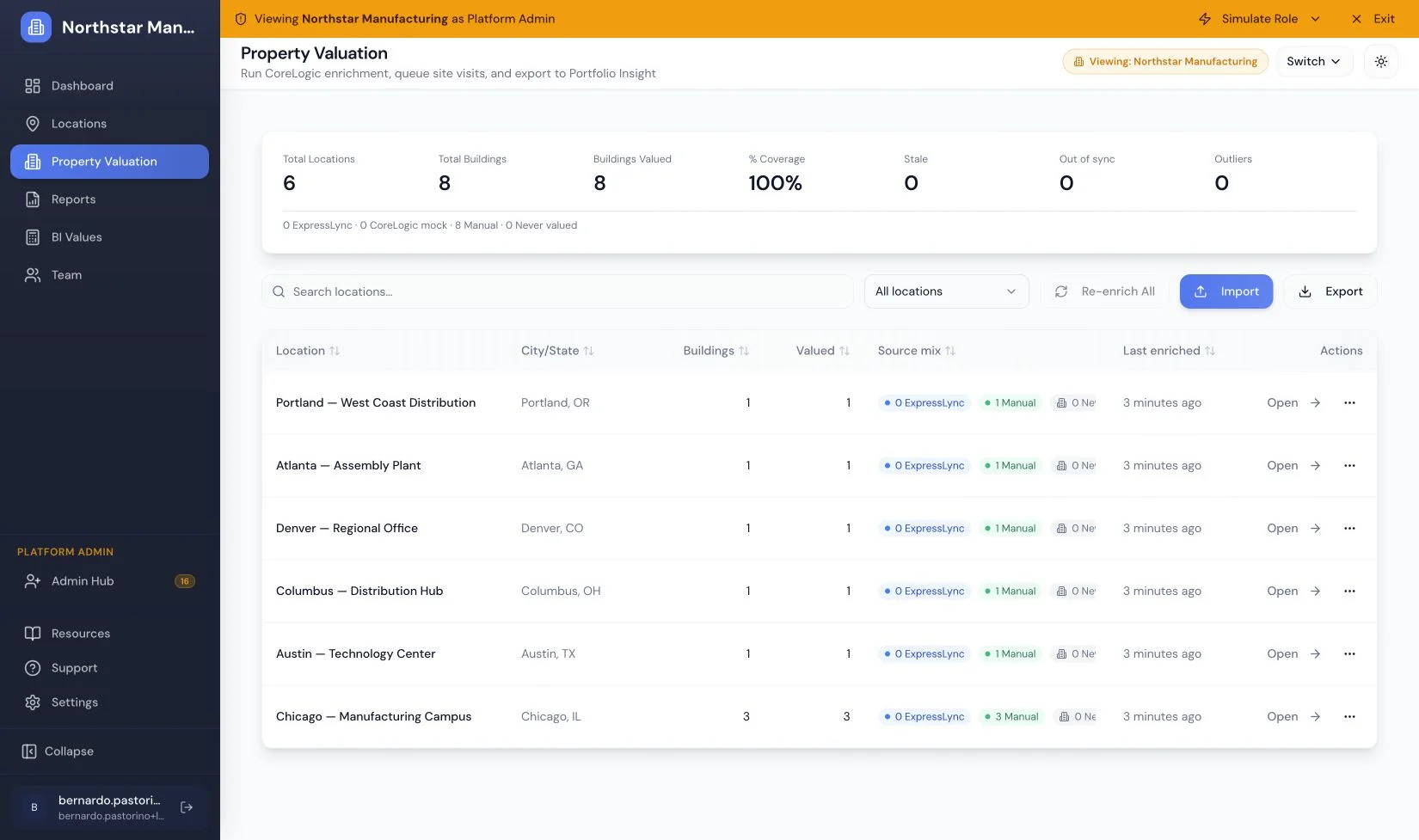Click the Export button
Screen dimensions: 1419x840
pyautogui.click(x=1330, y=291)
